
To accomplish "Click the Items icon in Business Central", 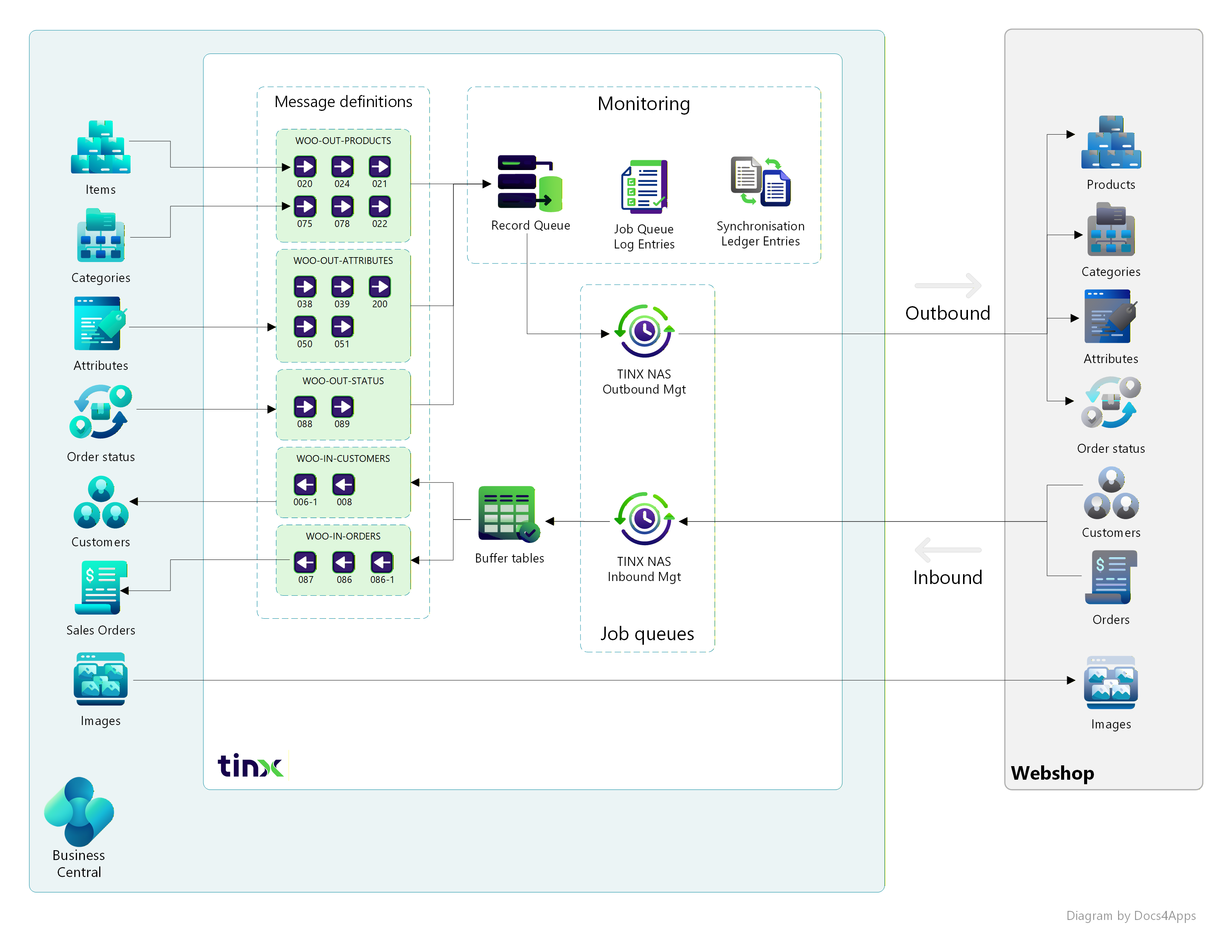I will pos(100,147).
